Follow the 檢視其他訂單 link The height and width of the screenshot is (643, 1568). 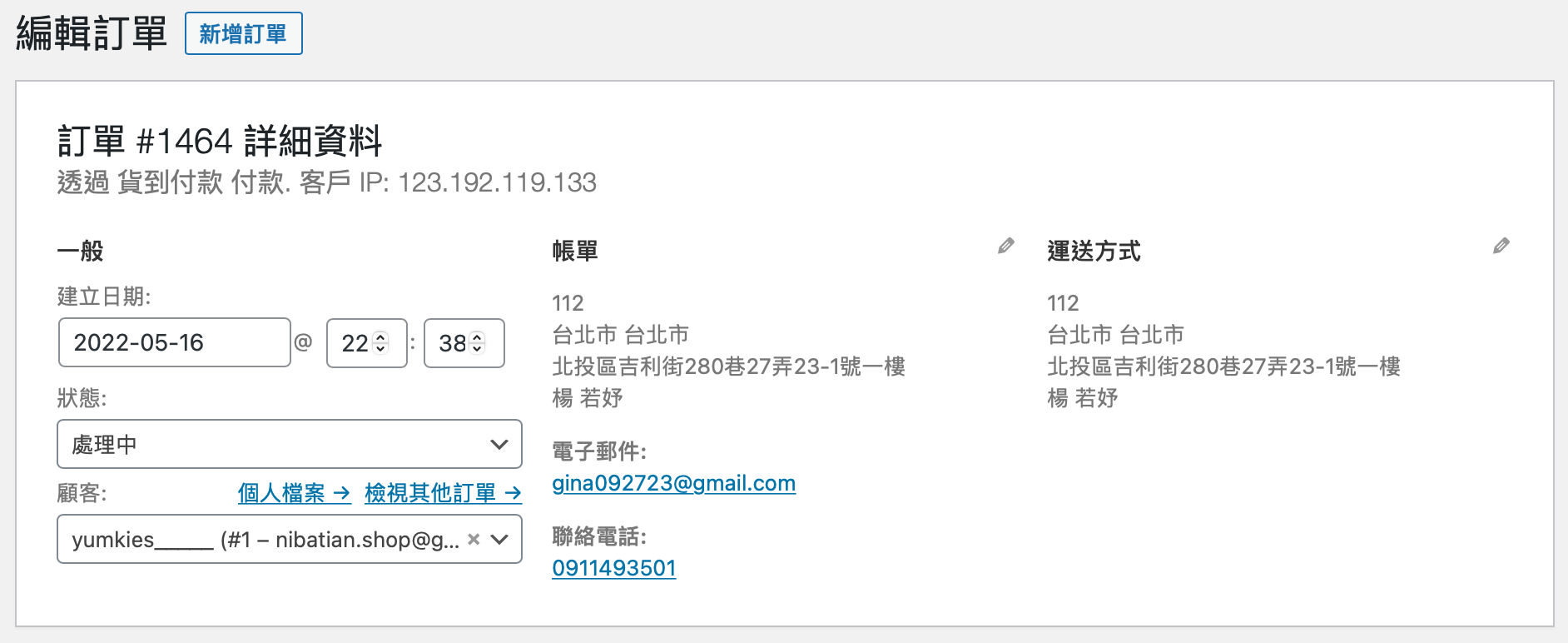pyautogui.click(x=443, y=493)
